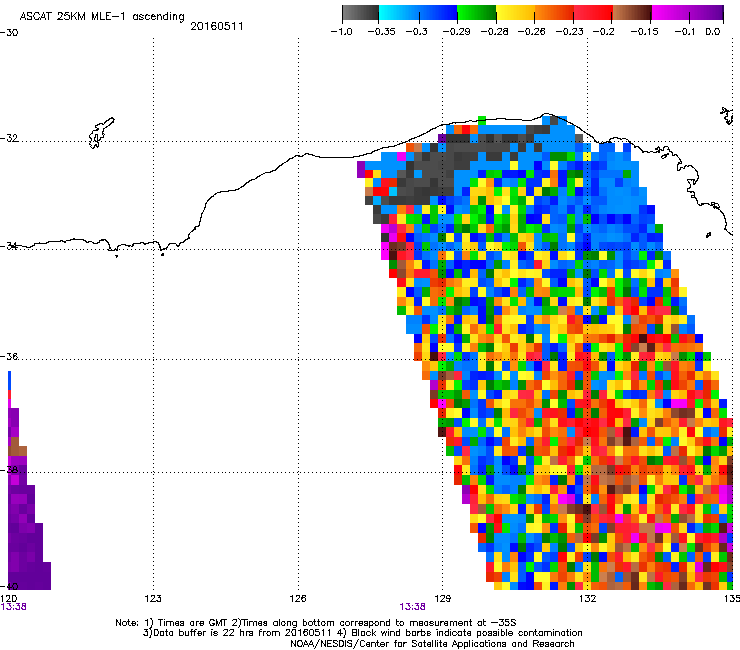Click the '-0.1' color bar label

pyautogui.click(x=685, y=32)
